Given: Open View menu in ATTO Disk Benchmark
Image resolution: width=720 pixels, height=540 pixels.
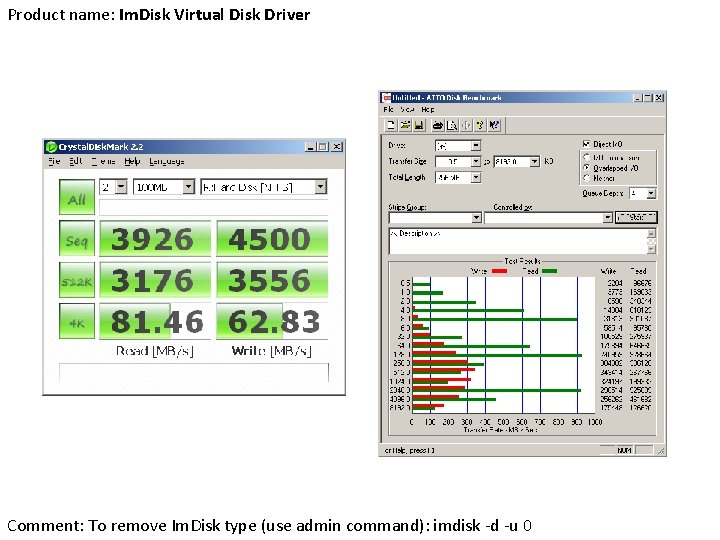Looking at the screenshot, I should (407, 109).
